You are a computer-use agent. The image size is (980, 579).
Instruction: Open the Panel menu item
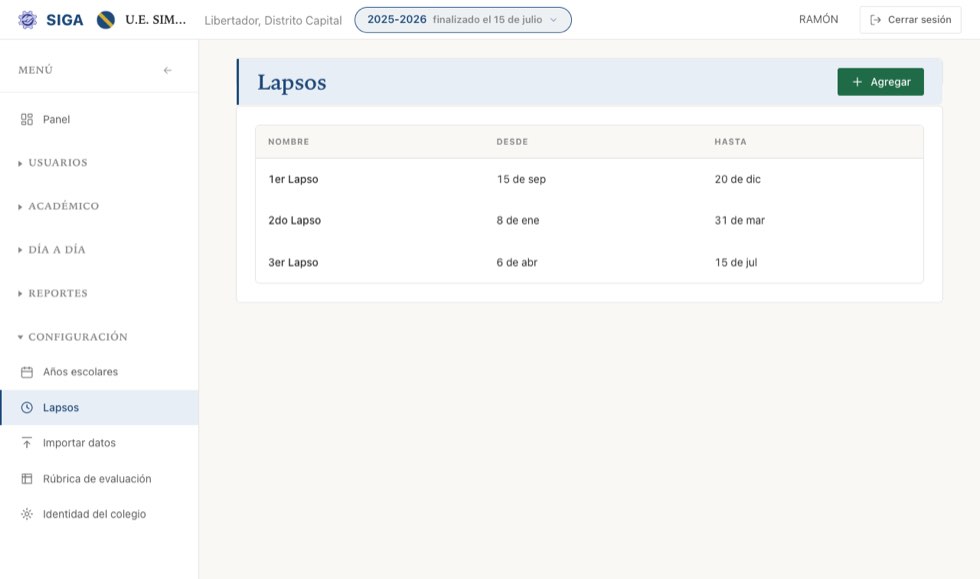99,119
